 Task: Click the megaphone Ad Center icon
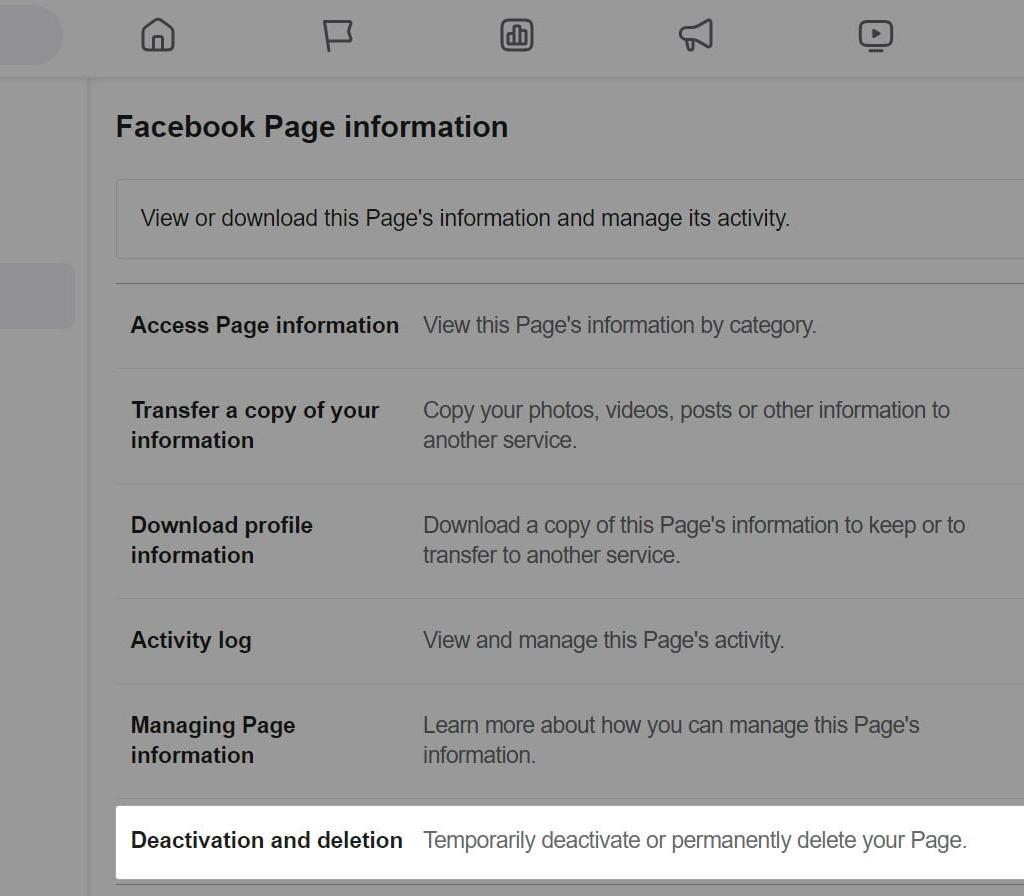tap(696, 36)
